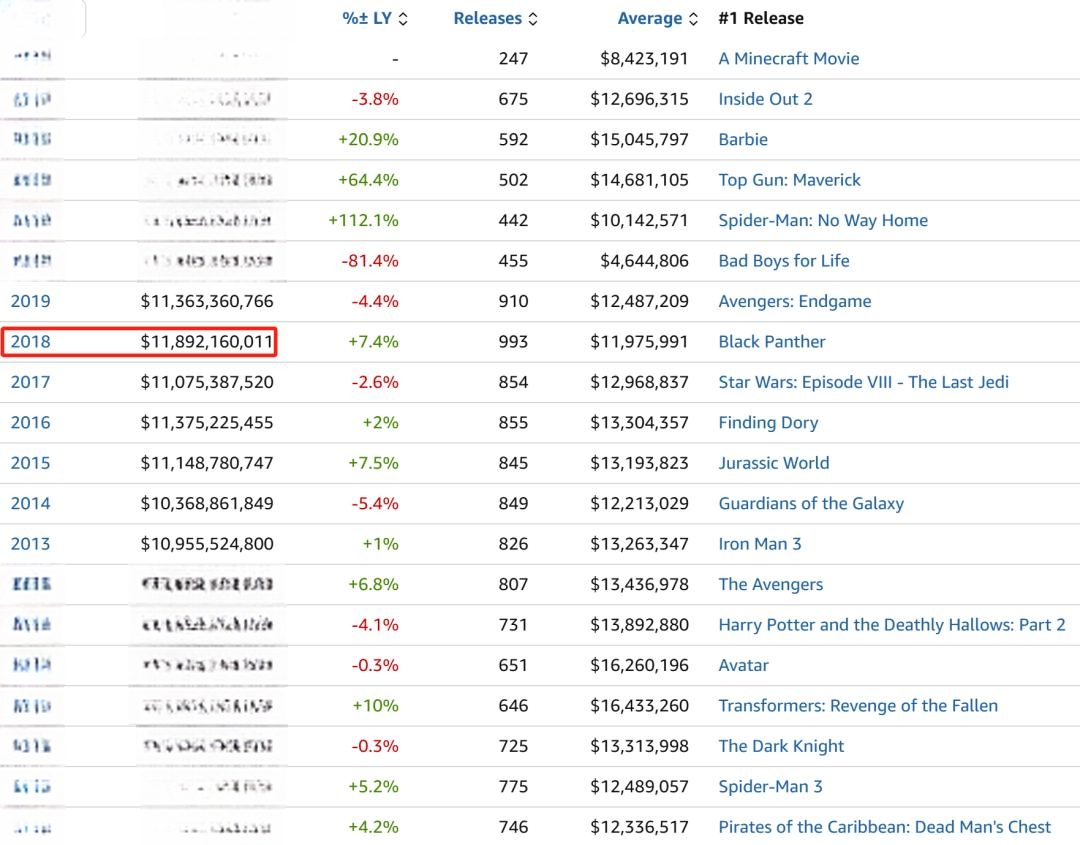
Task: Select the 910 releases value
Action: (513, 301)
